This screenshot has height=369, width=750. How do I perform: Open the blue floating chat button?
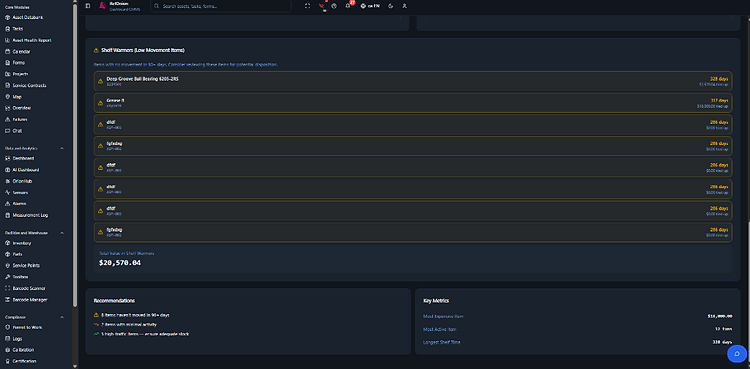[x=737, y=354]
